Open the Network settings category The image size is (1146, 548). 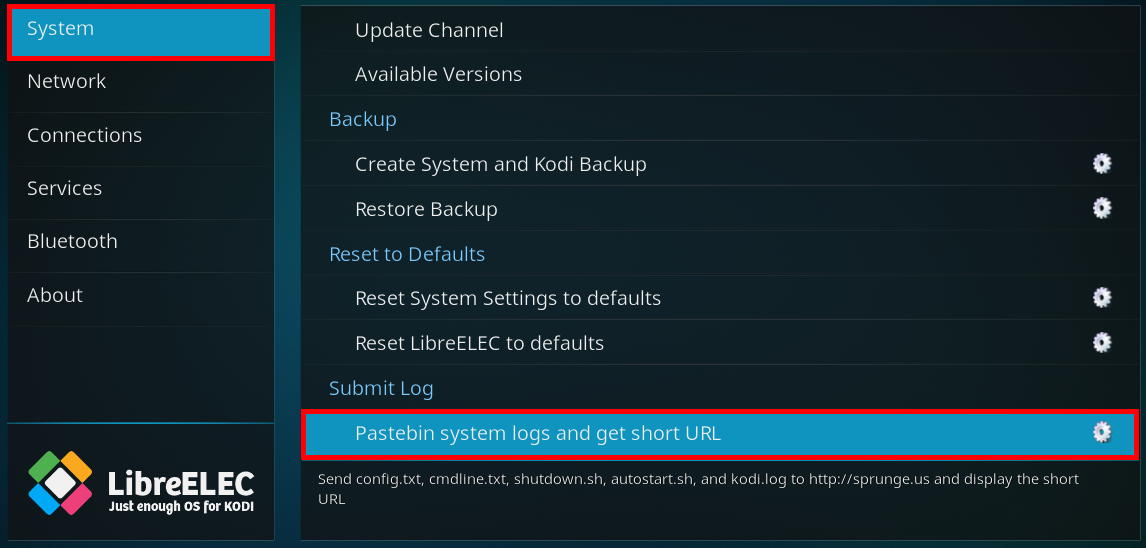coord(141,81)
